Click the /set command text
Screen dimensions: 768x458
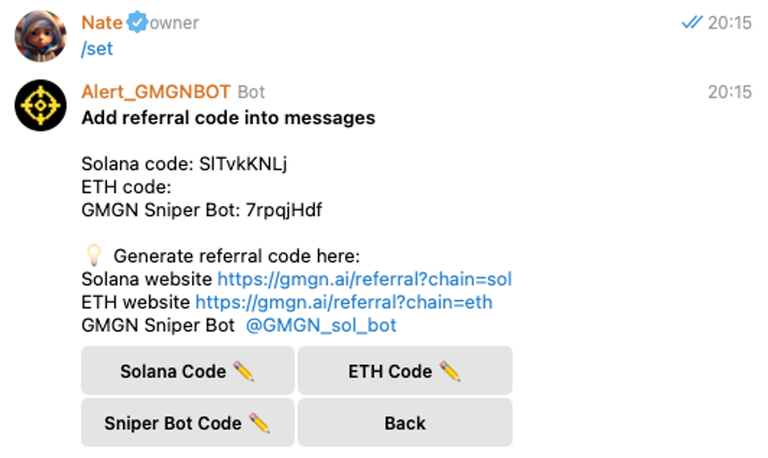(x=96, y=49)
